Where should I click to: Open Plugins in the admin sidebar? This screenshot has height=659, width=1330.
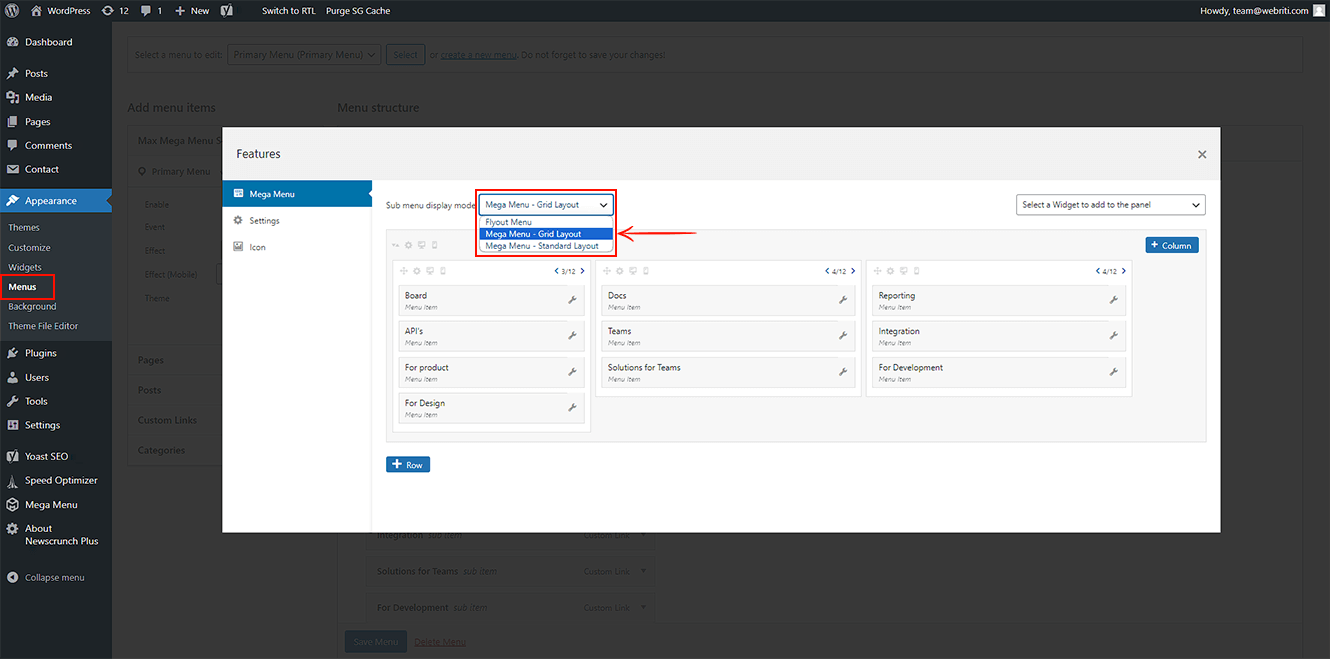(x=56, y=353)
